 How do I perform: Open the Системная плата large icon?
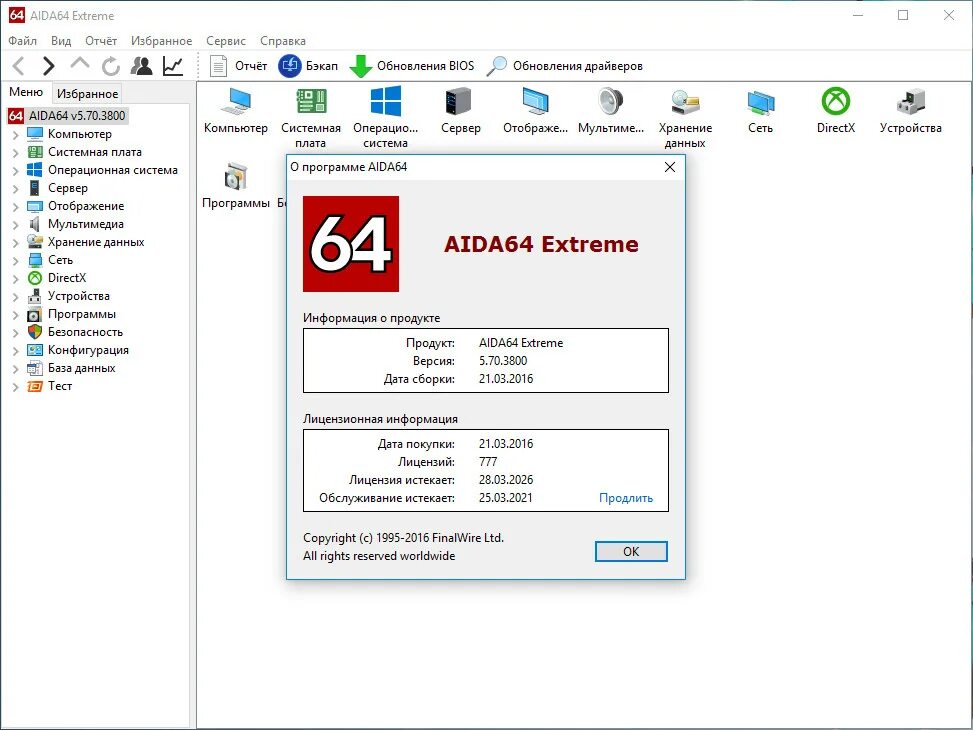click(x=311, y=119)
